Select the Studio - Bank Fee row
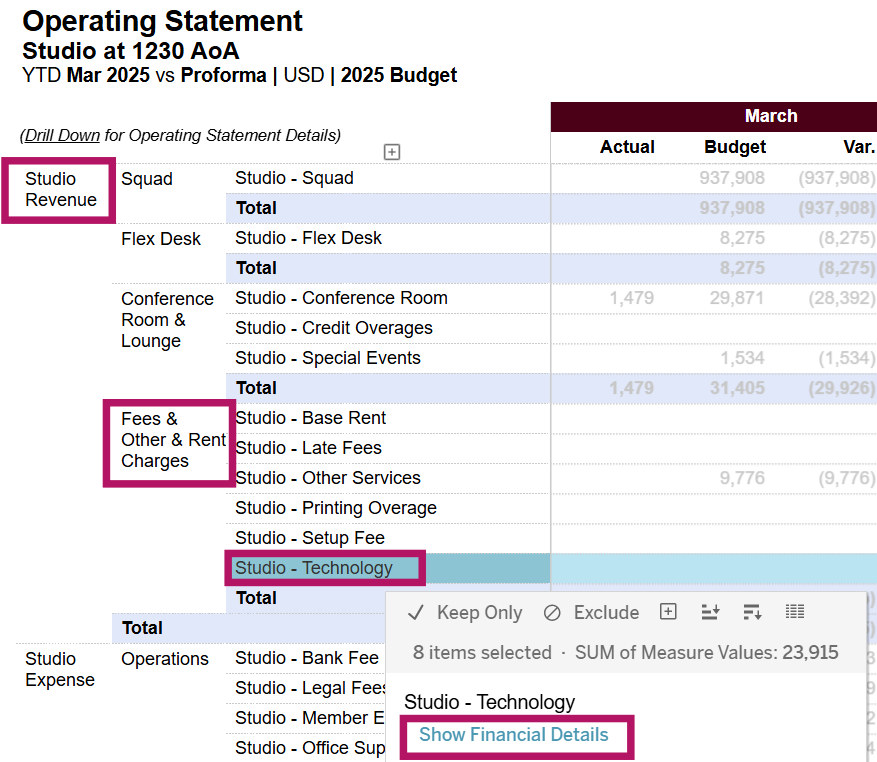Screen dimensions: 877x762 (307, 658)
